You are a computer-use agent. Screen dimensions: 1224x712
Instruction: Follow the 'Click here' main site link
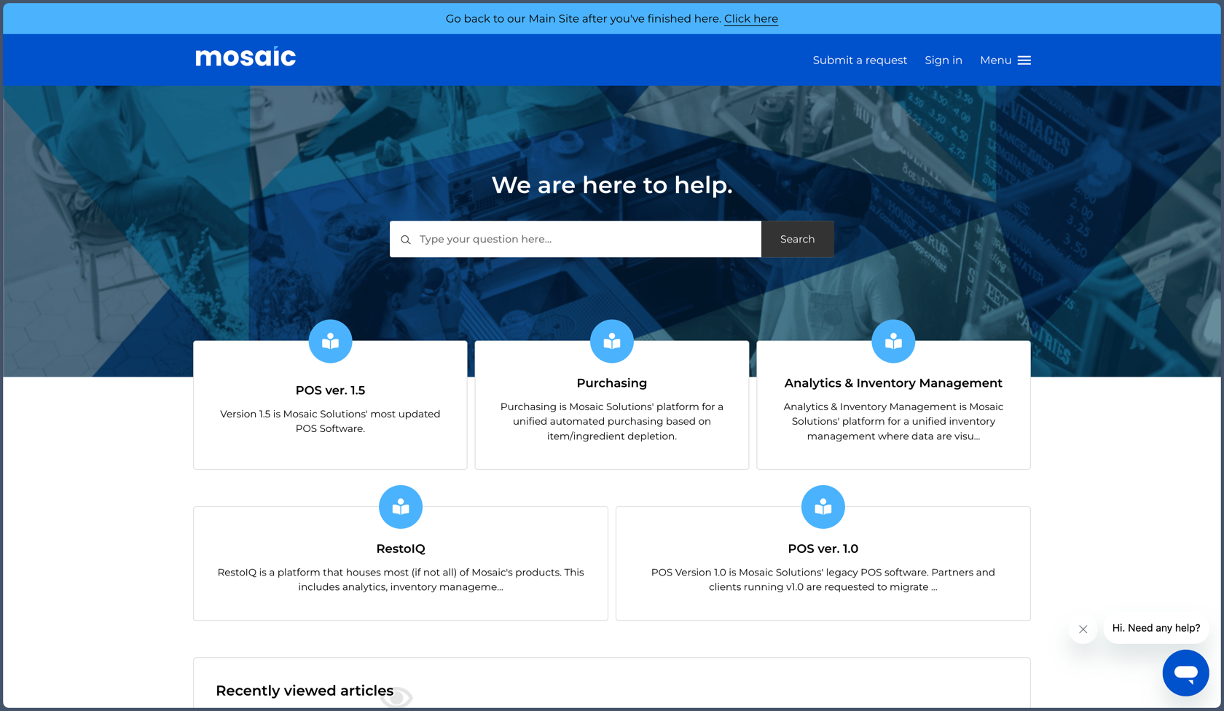pos(751,19)
